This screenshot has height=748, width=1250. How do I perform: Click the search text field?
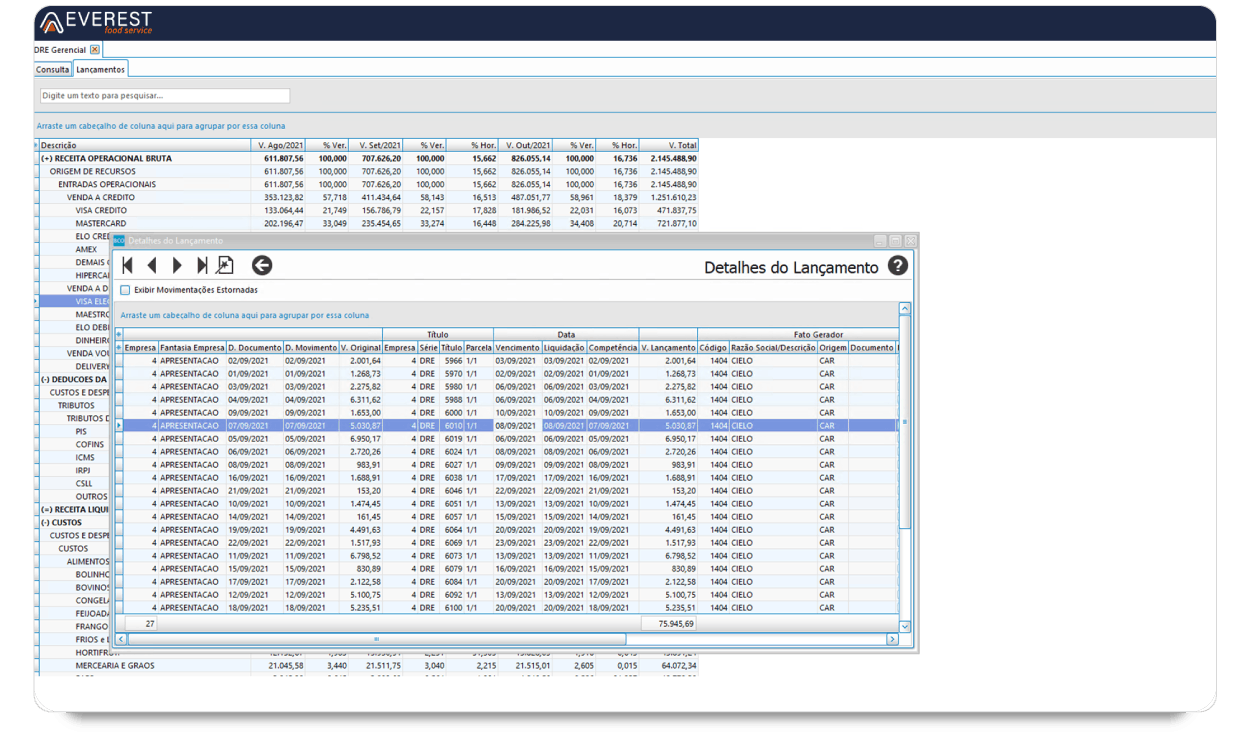click(x=165, y=96)
